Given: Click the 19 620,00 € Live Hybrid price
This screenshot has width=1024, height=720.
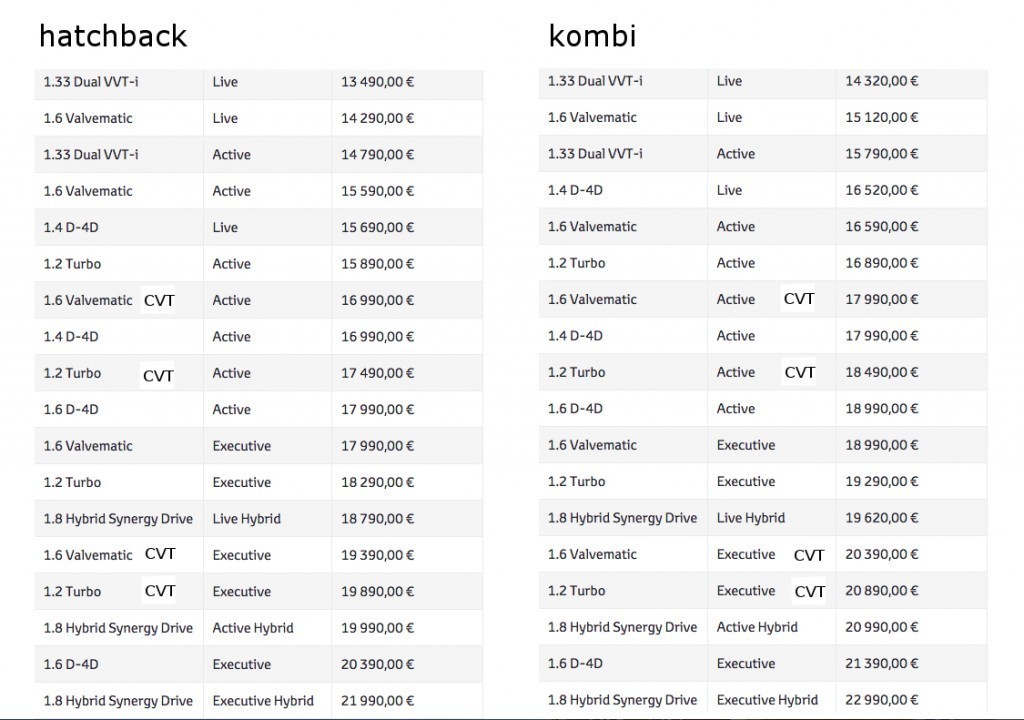Looking at the screenshot, I should 882,518.
